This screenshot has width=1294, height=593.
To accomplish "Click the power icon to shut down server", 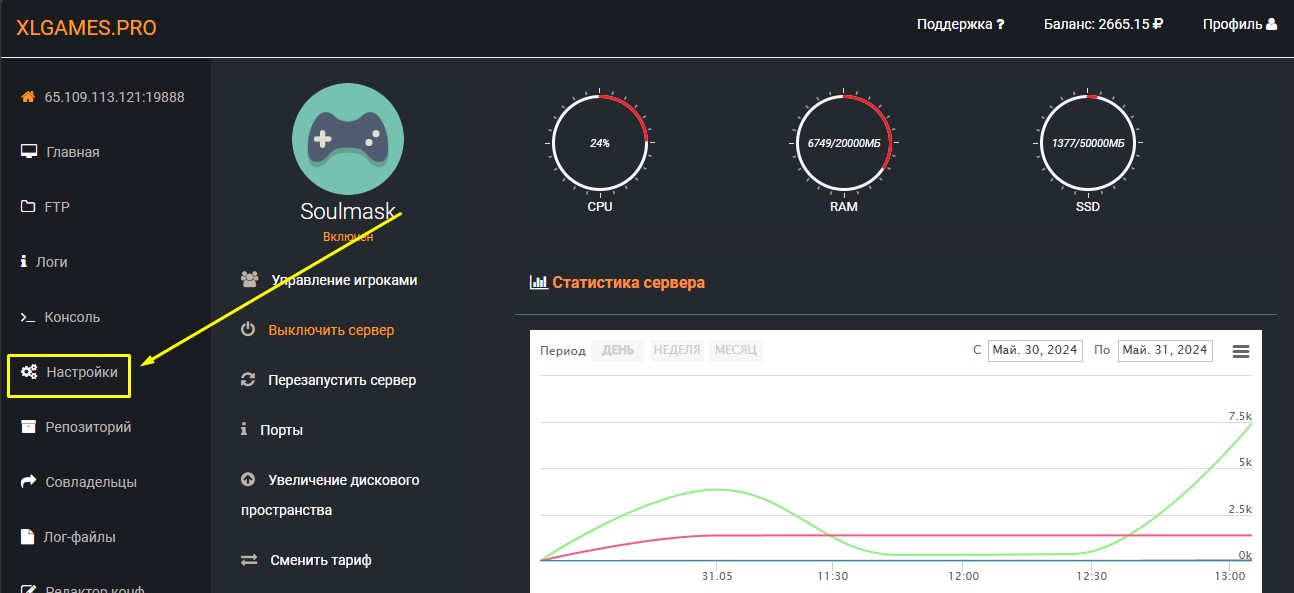I will coord(248,330).
